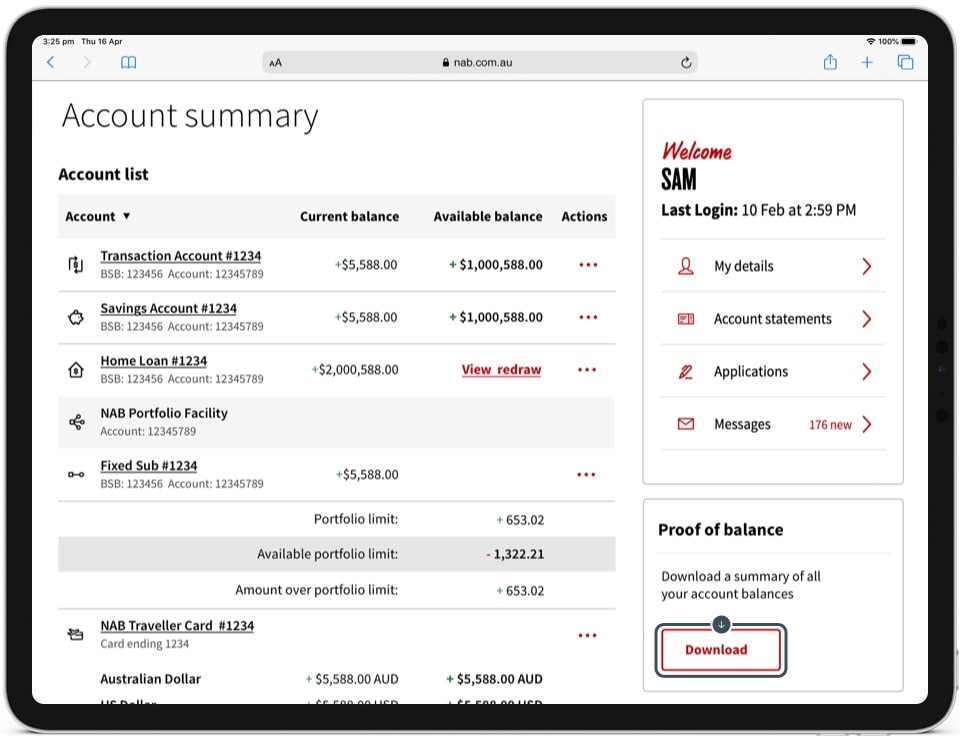
Task: Open actions menu for Savings Account
Action: [588, 317]
